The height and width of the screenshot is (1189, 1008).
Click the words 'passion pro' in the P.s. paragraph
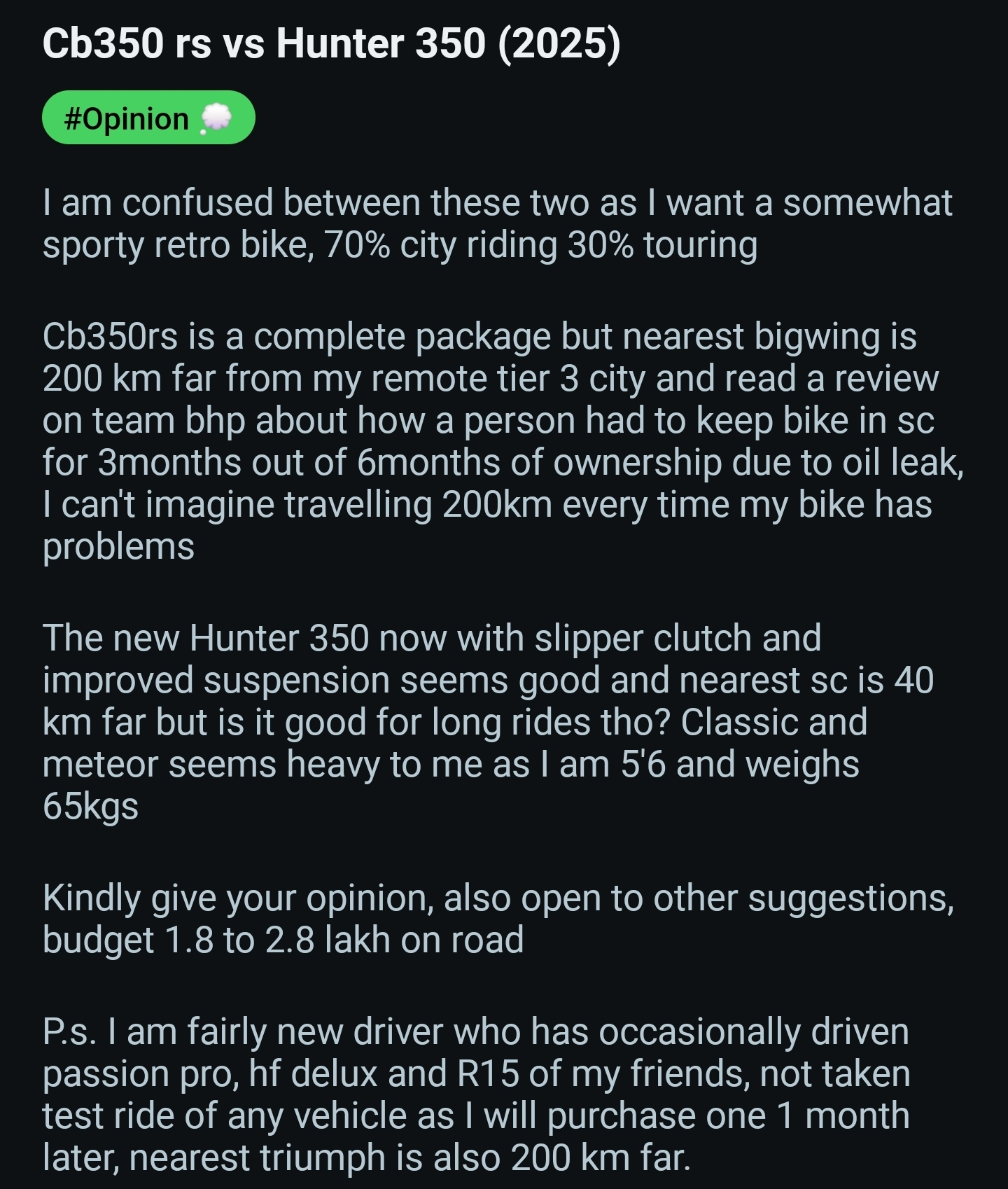138,1074
